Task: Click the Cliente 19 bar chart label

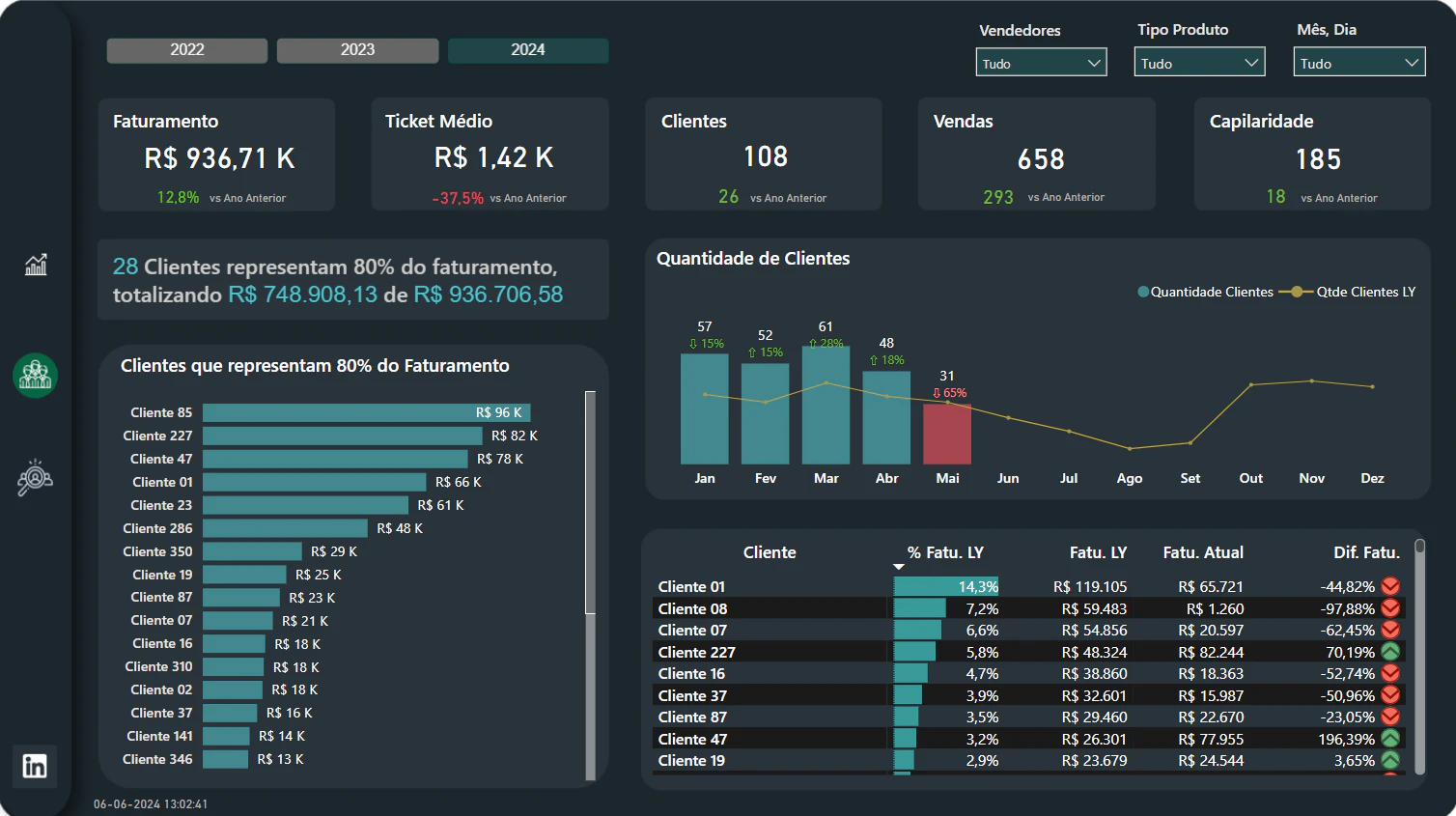Action: pos(162,575)
